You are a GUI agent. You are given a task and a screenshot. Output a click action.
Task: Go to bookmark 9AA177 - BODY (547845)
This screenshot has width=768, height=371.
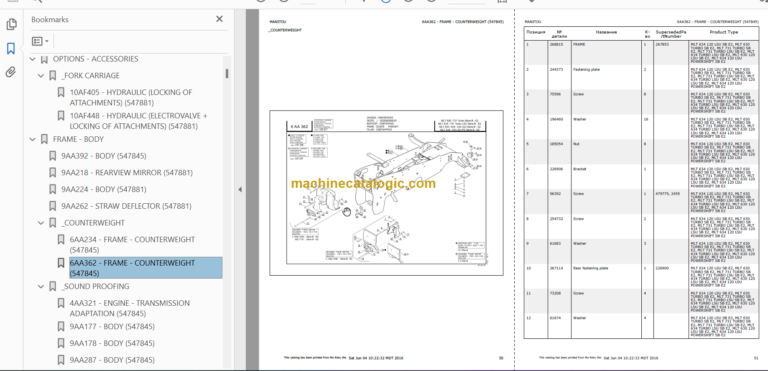click(x=112, y=326)
